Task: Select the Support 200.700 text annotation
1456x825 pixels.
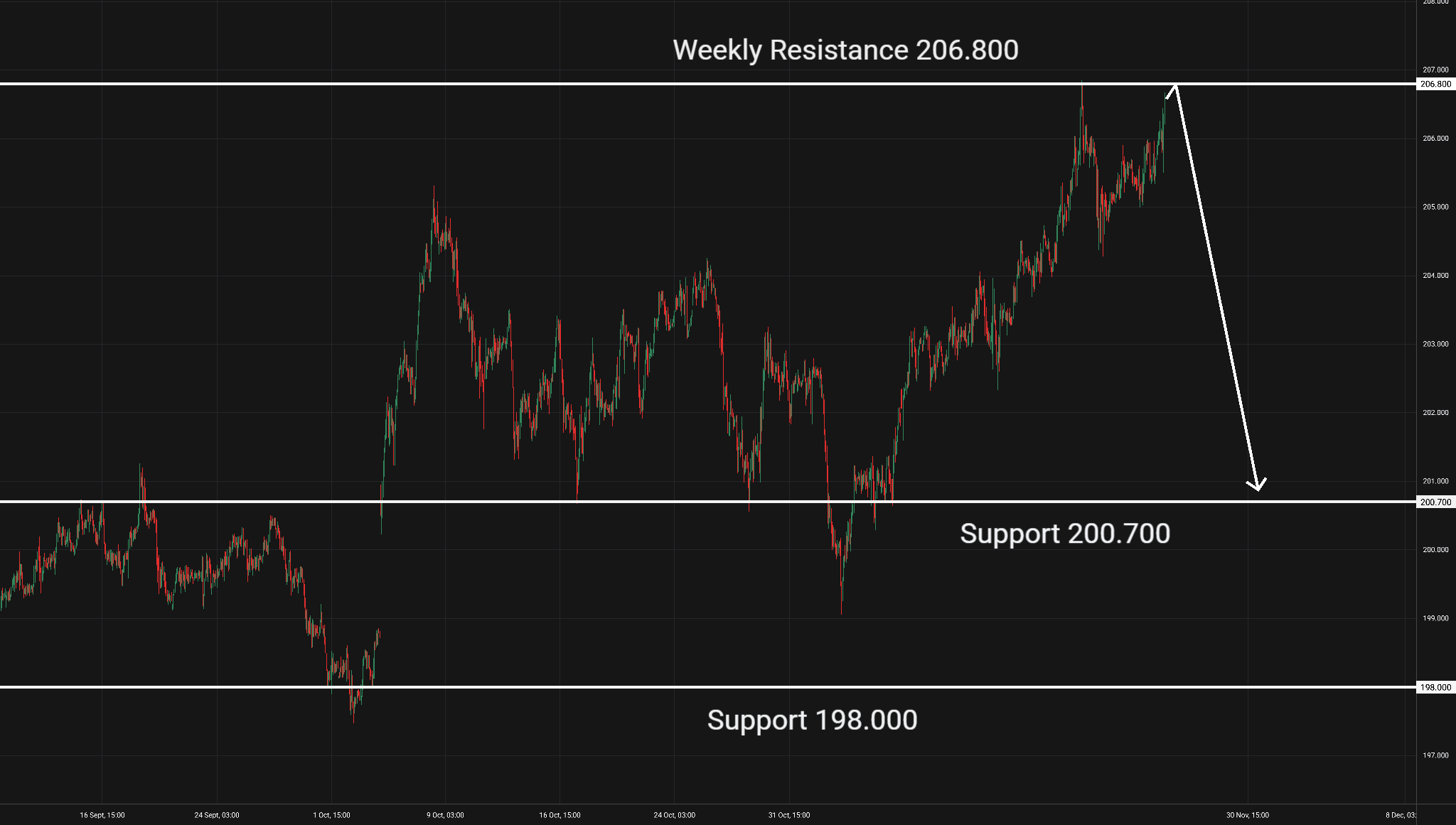Action: tap(1064, 534)
